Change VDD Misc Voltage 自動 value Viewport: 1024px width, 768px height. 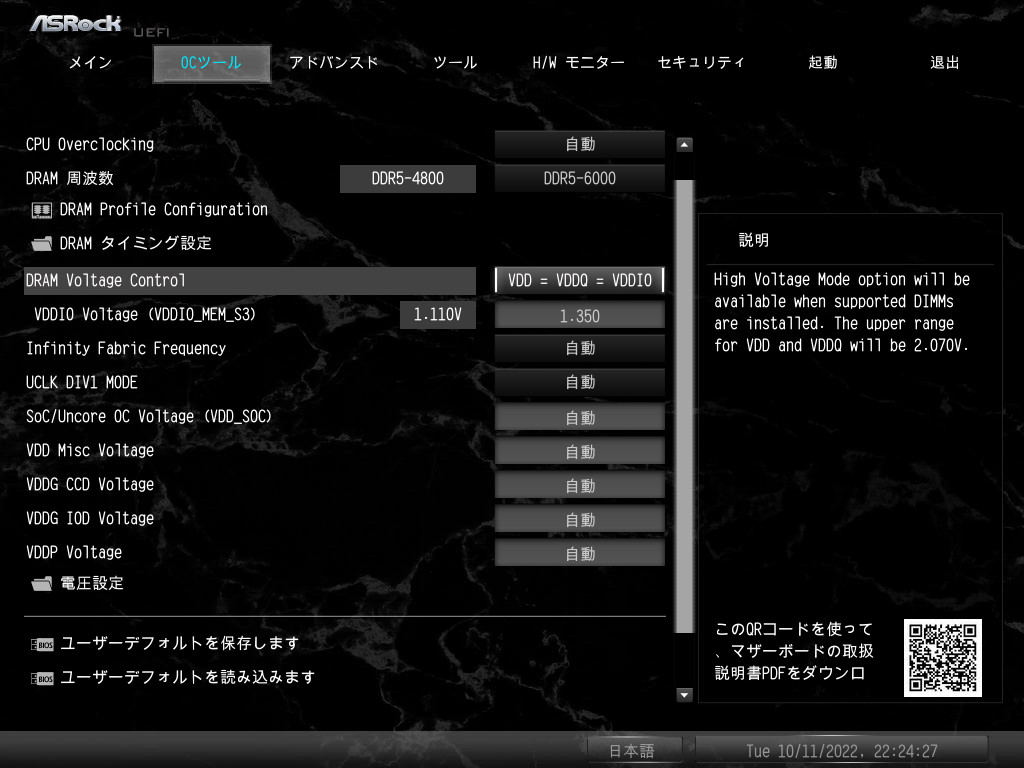tap(580, 451)
